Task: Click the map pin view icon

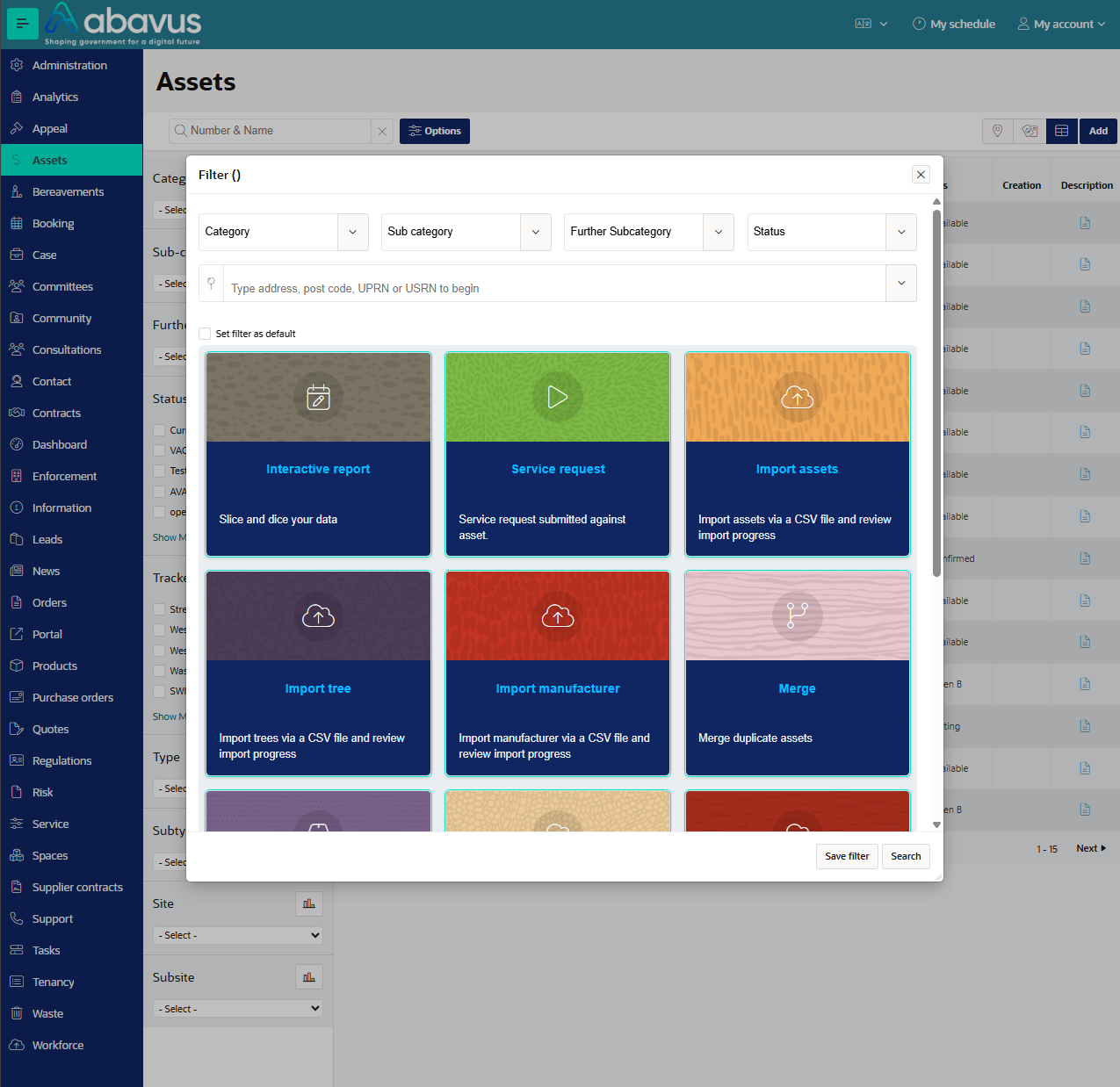Action: (998, 131)
